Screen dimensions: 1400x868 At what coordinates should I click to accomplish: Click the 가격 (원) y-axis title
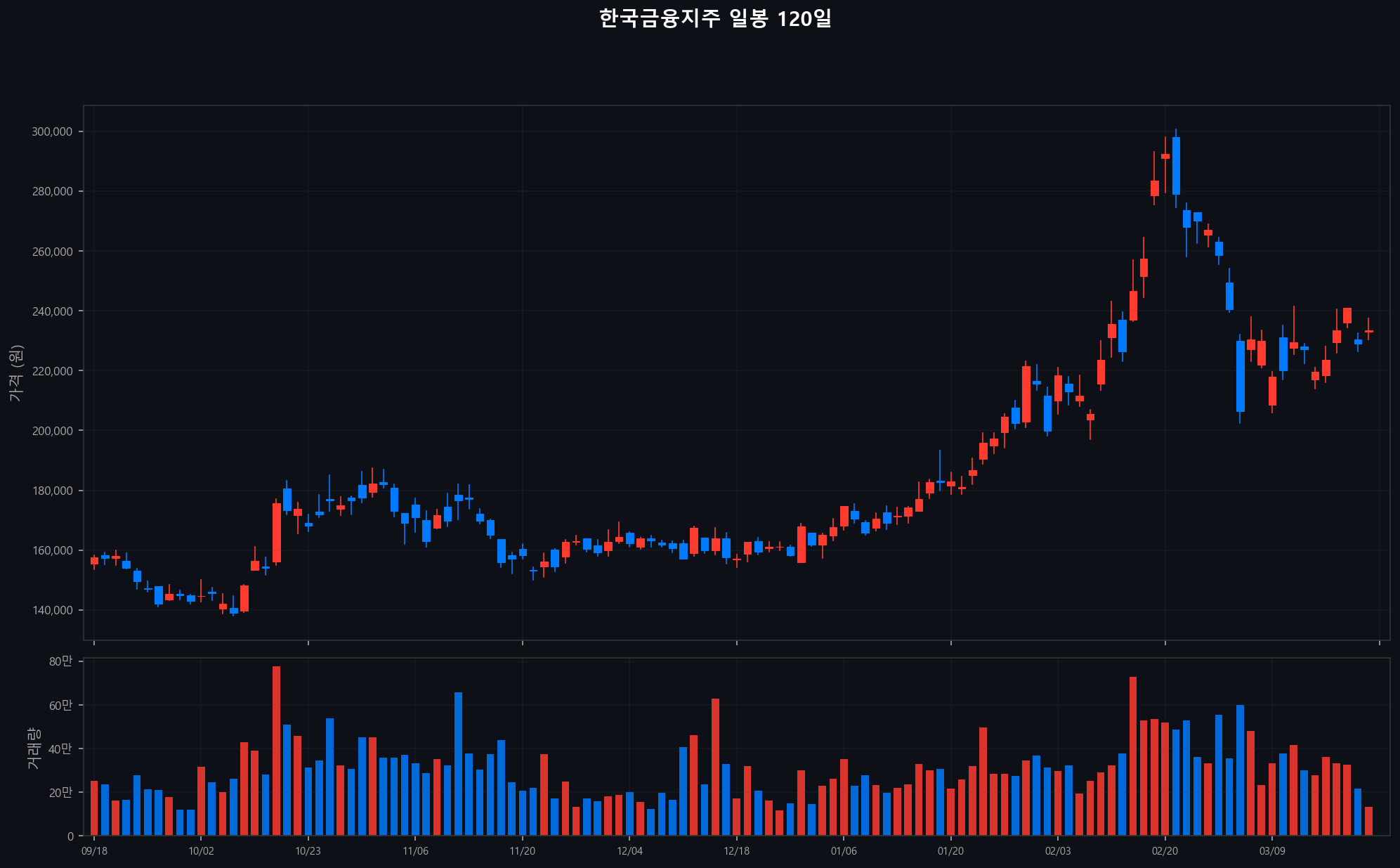pyautogui.click(x=16, y=373)
